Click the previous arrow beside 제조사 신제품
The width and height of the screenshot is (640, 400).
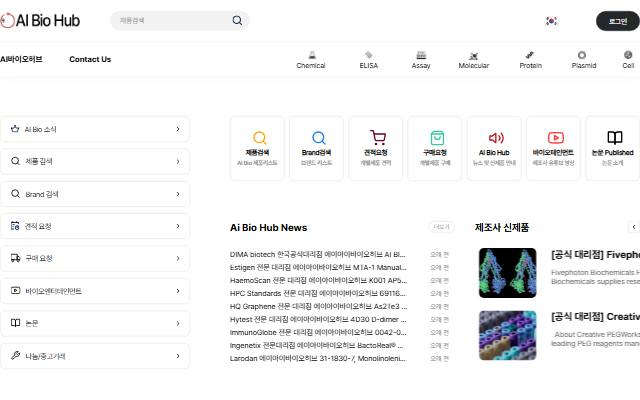(634, 227)
